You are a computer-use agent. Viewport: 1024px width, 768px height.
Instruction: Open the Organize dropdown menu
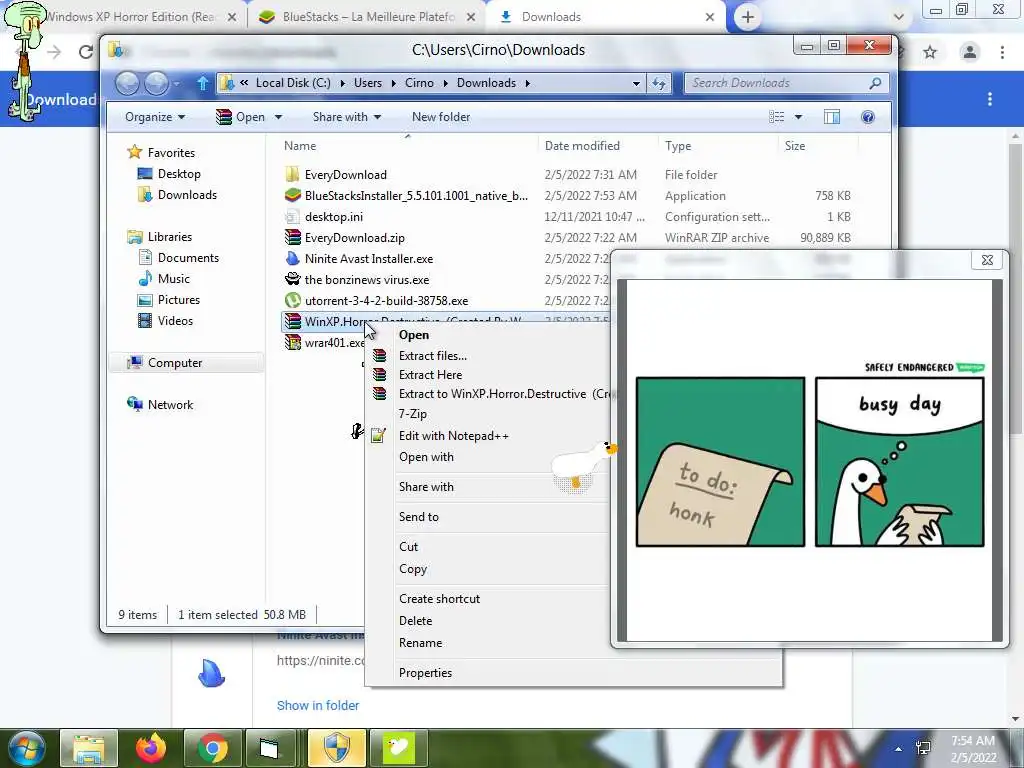(155, 117)
